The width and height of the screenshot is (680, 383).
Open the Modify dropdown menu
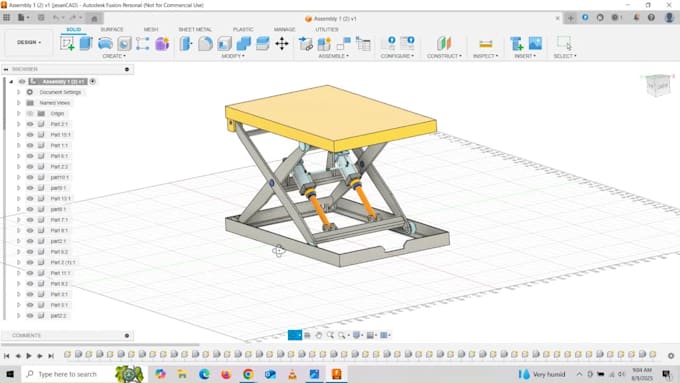pyautogui.click(x=233, y=56)
